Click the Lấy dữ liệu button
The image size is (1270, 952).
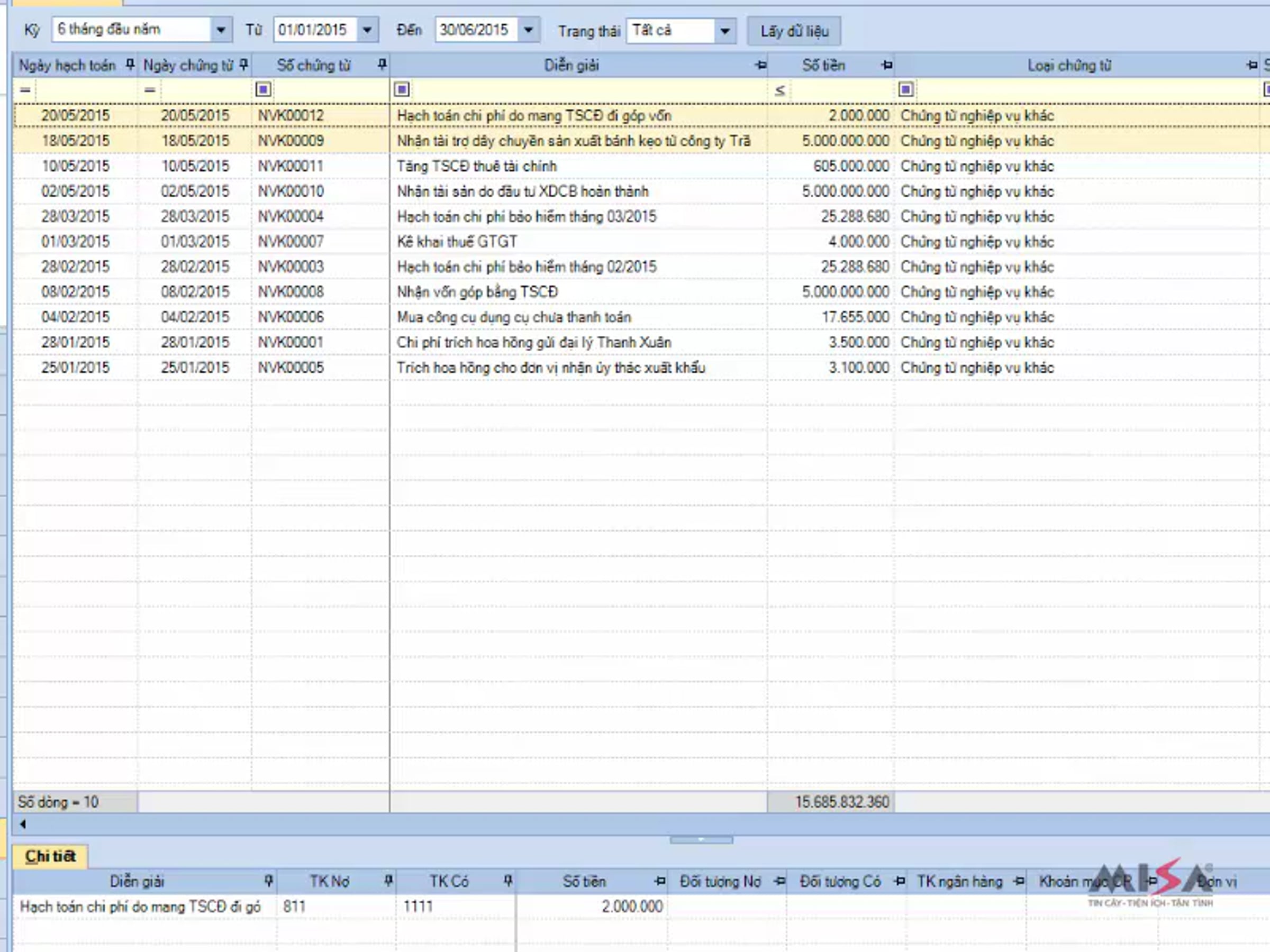coord(795,31)
